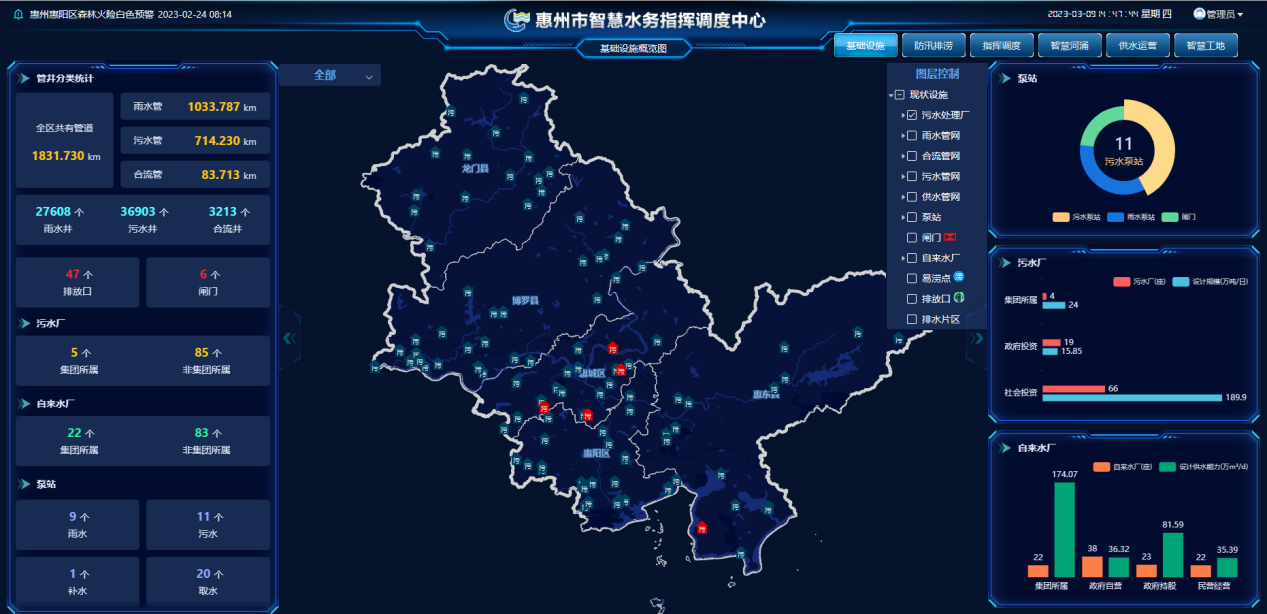Image resolution: width=1267 pixels, height=614 pixels.
Task: Toggle the 雨水泵站 blue legend swatch
Action: click(1114, 216)
